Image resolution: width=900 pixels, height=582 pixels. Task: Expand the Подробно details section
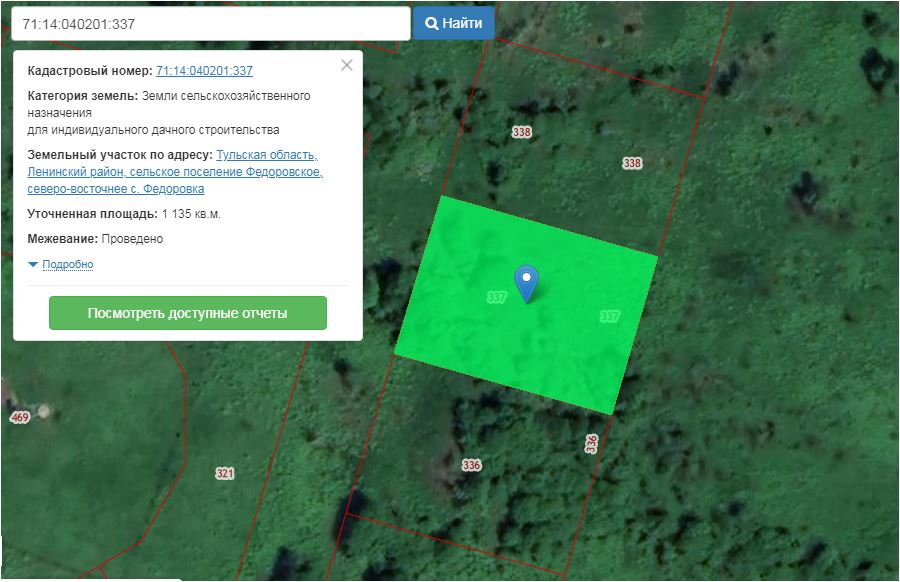(67, 264)
